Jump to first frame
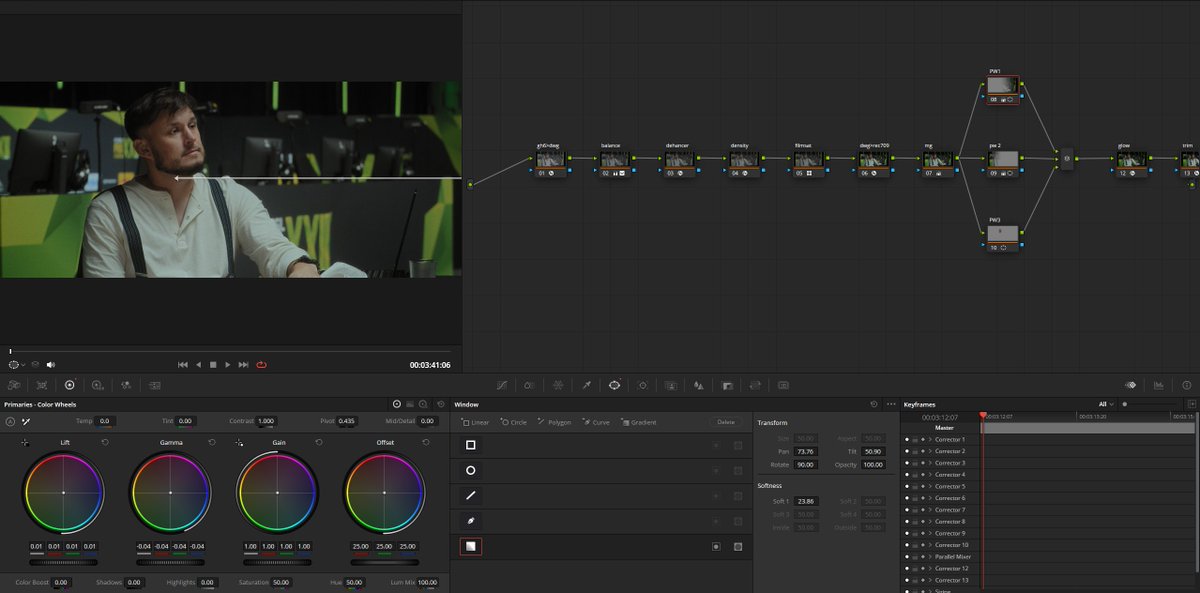Screen dimensions: 1200x593 click(183, 365)
